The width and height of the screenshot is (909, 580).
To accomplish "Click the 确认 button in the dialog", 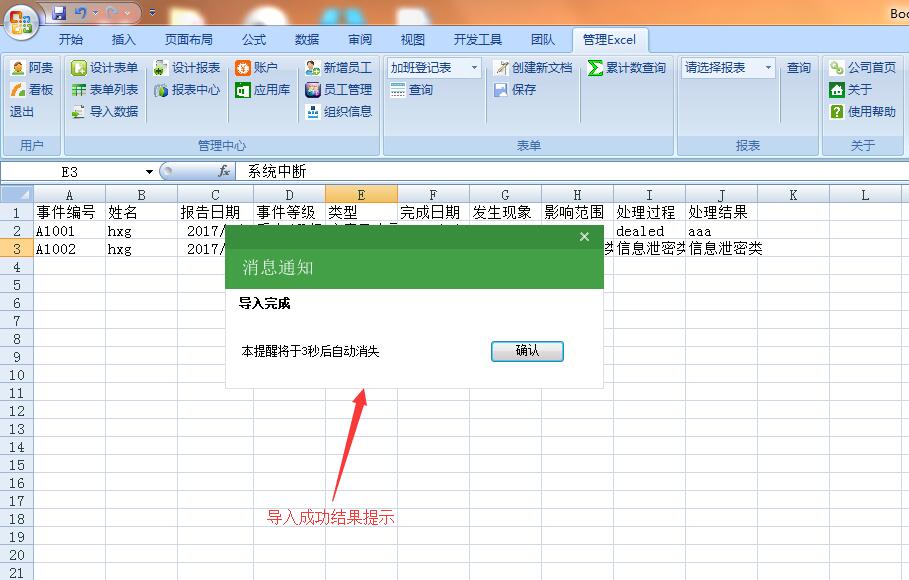I will (x=527, y=351).
